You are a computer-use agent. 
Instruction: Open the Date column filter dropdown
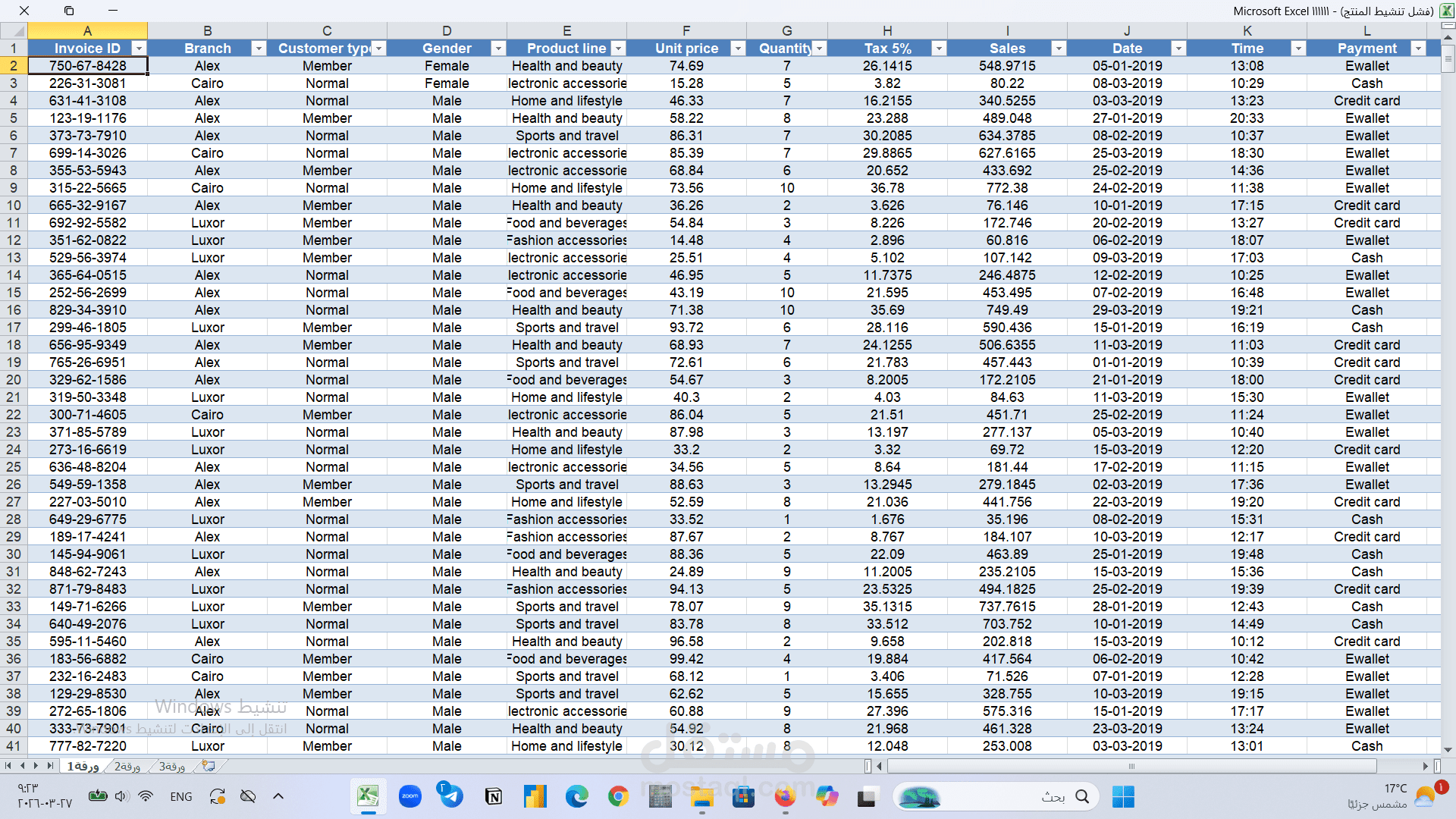1178,49
